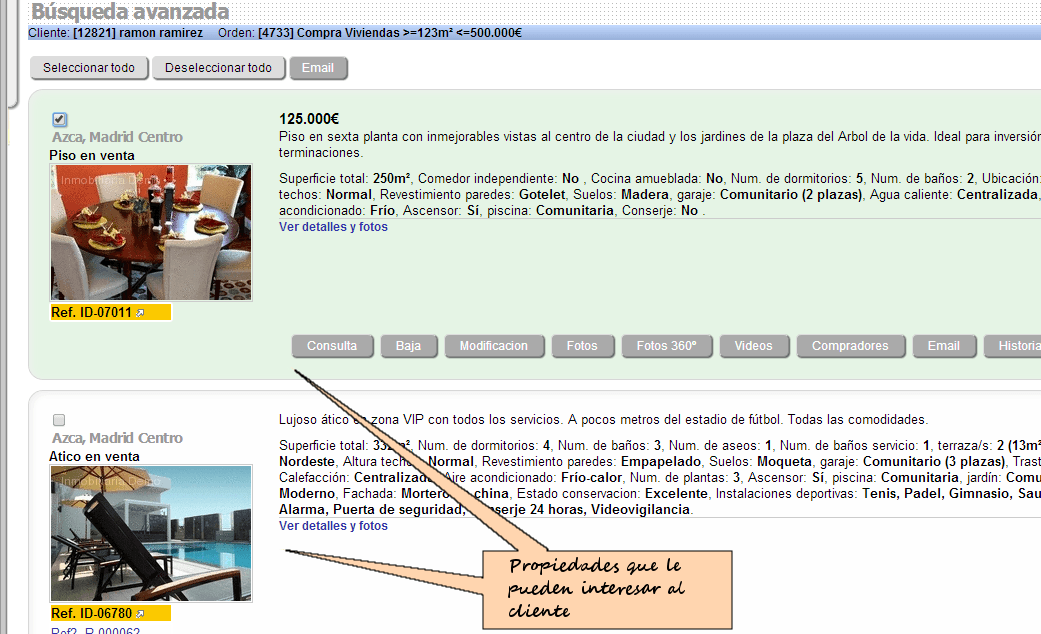Viewport: 1041px width, 634px height.
Task: Check the checkbox for the Atico en venta listing
Action: pos(59,420)
